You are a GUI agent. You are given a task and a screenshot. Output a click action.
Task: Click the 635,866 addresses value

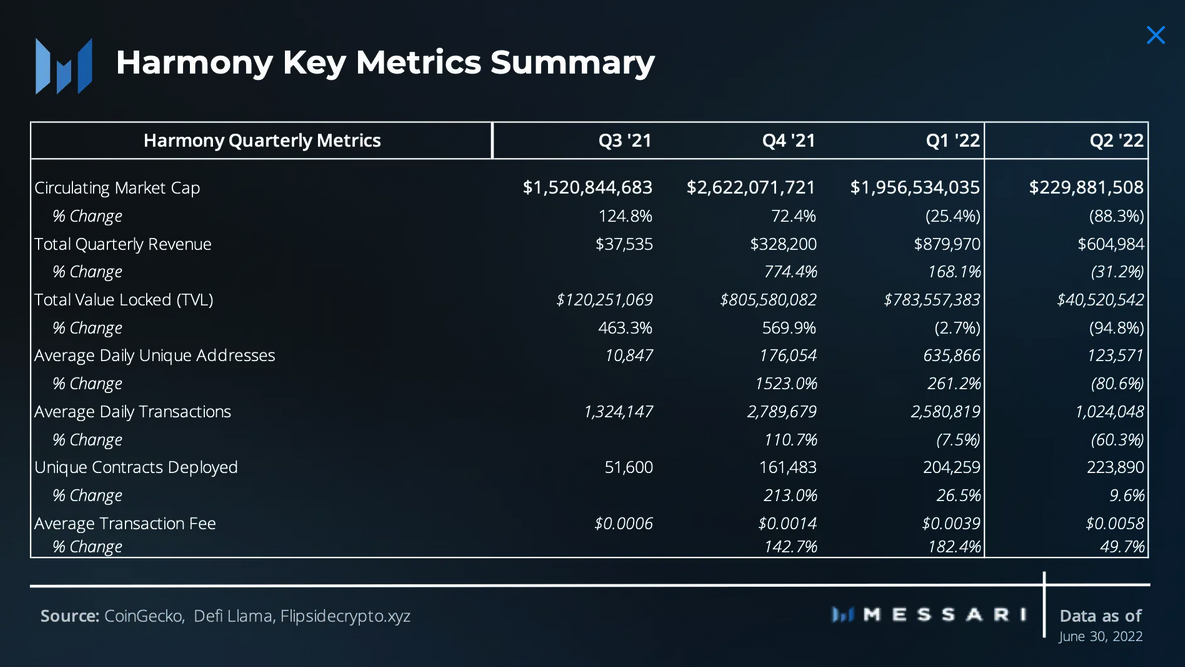click(x=952, y=356)
